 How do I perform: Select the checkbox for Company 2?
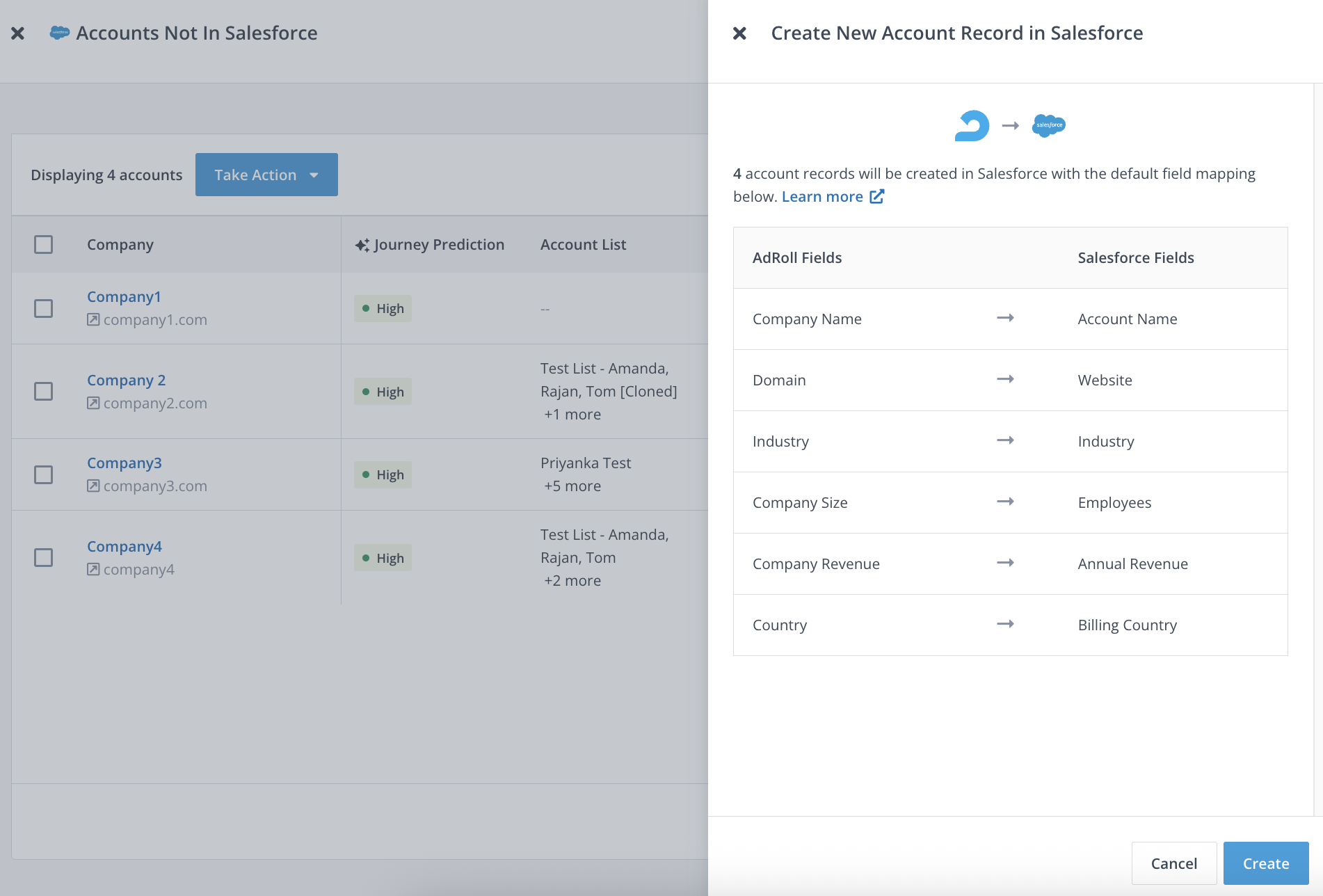pyautogui.click(x=44, y=392)
